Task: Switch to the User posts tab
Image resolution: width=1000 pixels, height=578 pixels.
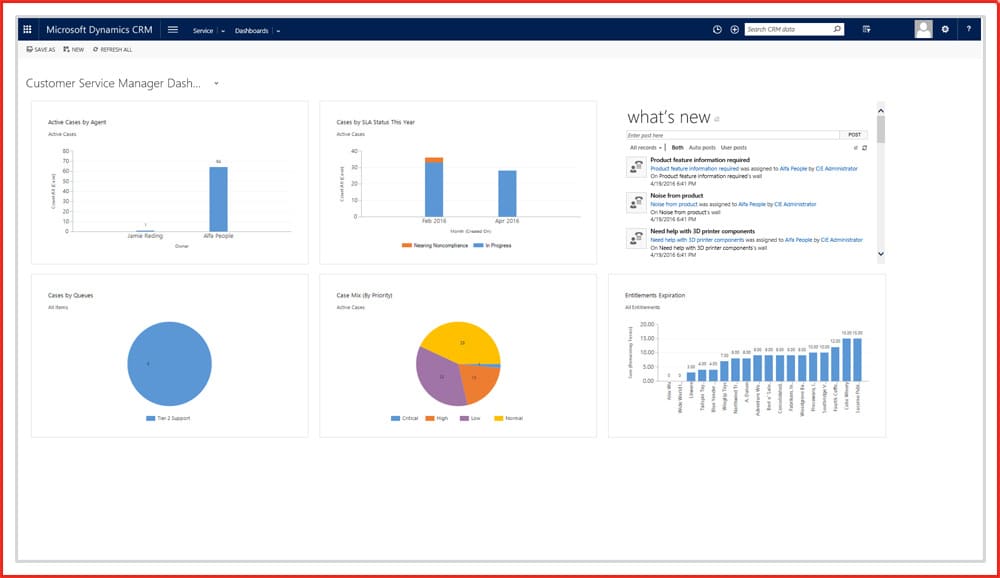Action: point(733,148)
